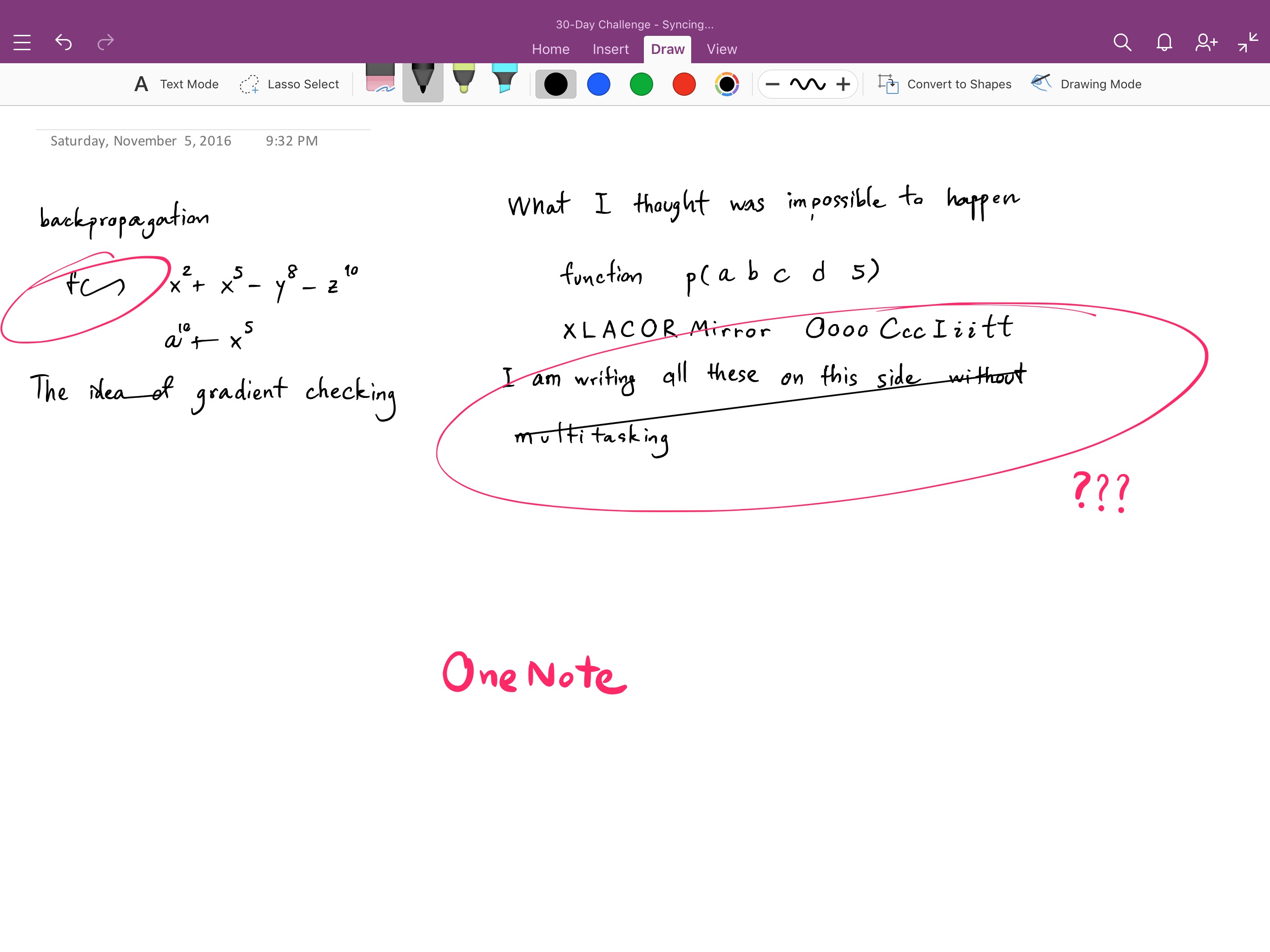Switch to the Home tab
This screenshot has width=1270, height=952.
pyautogui.click(x=550, y=48)
